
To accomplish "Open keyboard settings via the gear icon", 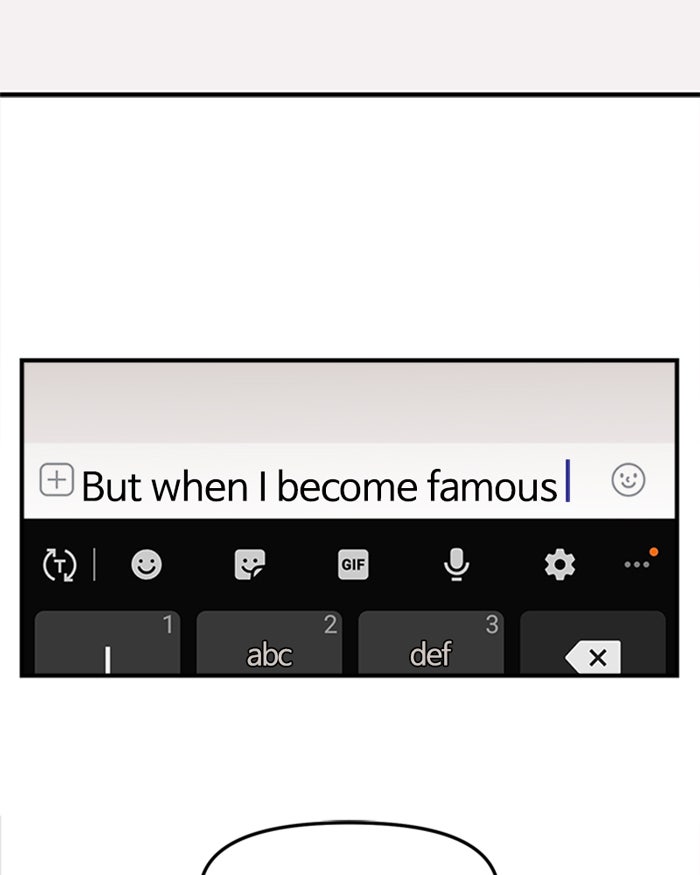I will tap(559, 565).
